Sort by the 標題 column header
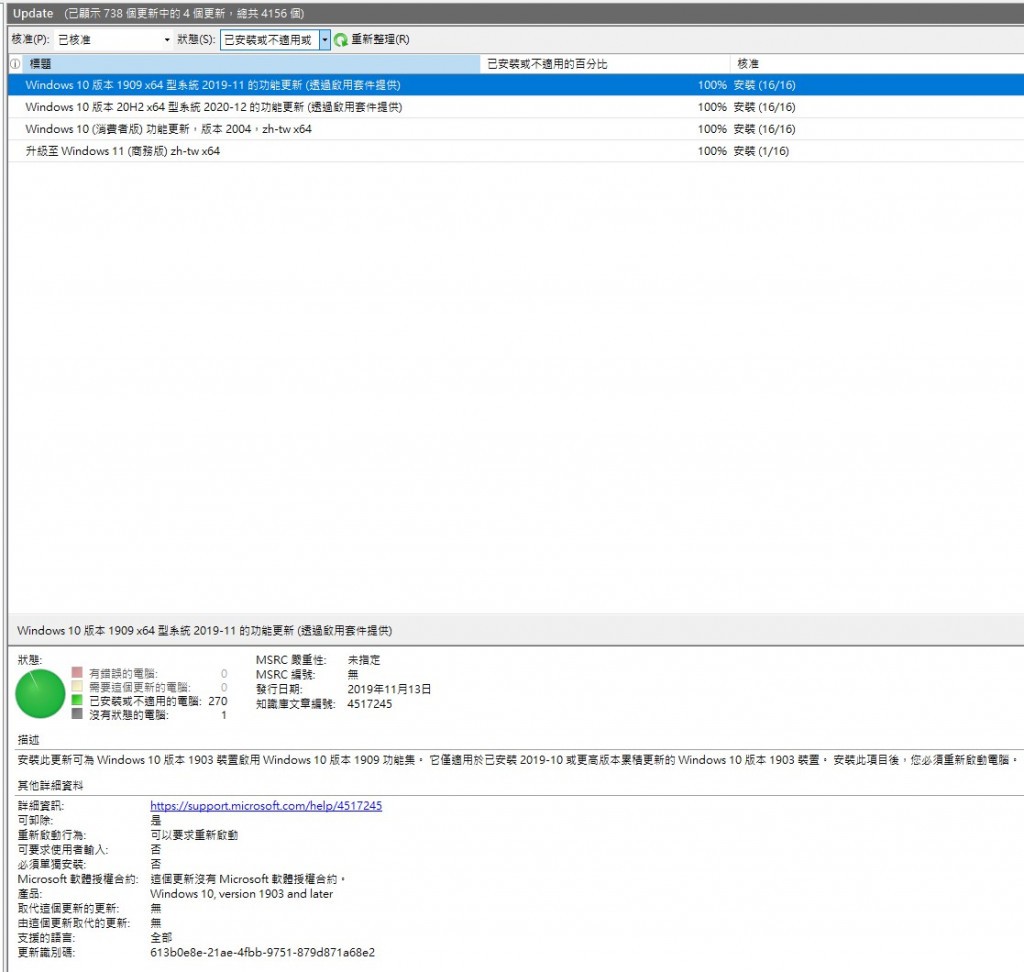This screenshot has height=972, width=1024. point(251,64)
